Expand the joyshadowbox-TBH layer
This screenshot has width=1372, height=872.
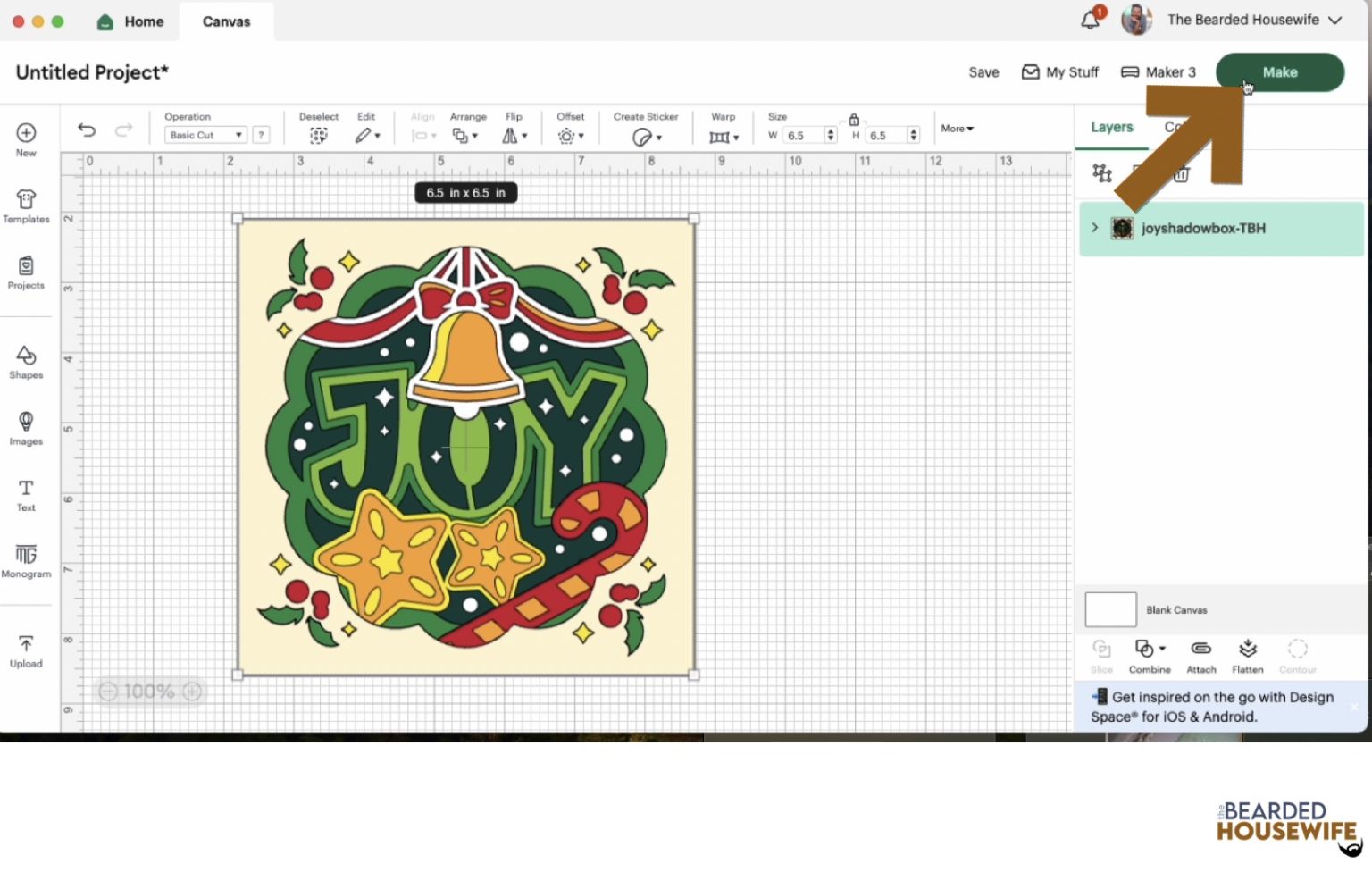click(1094, 228)
